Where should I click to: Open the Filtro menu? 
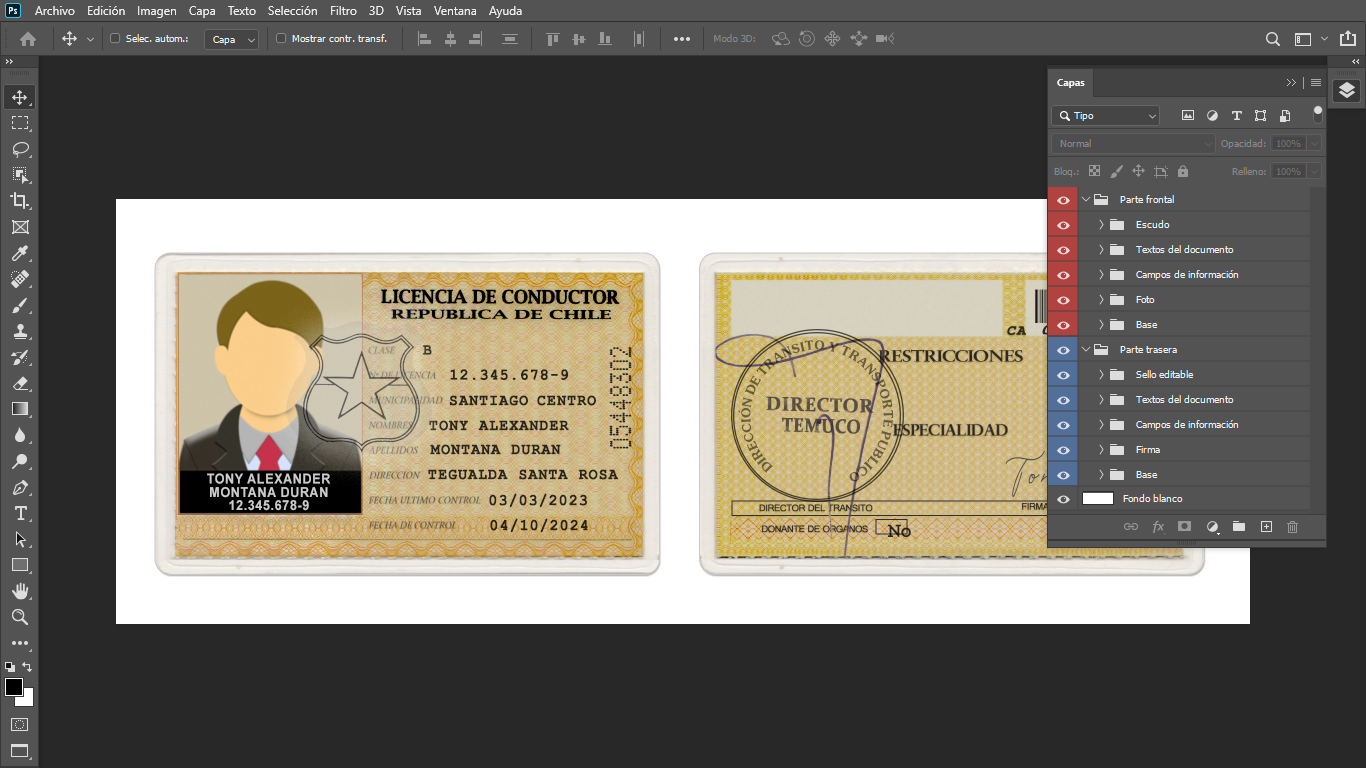(343, 11)
